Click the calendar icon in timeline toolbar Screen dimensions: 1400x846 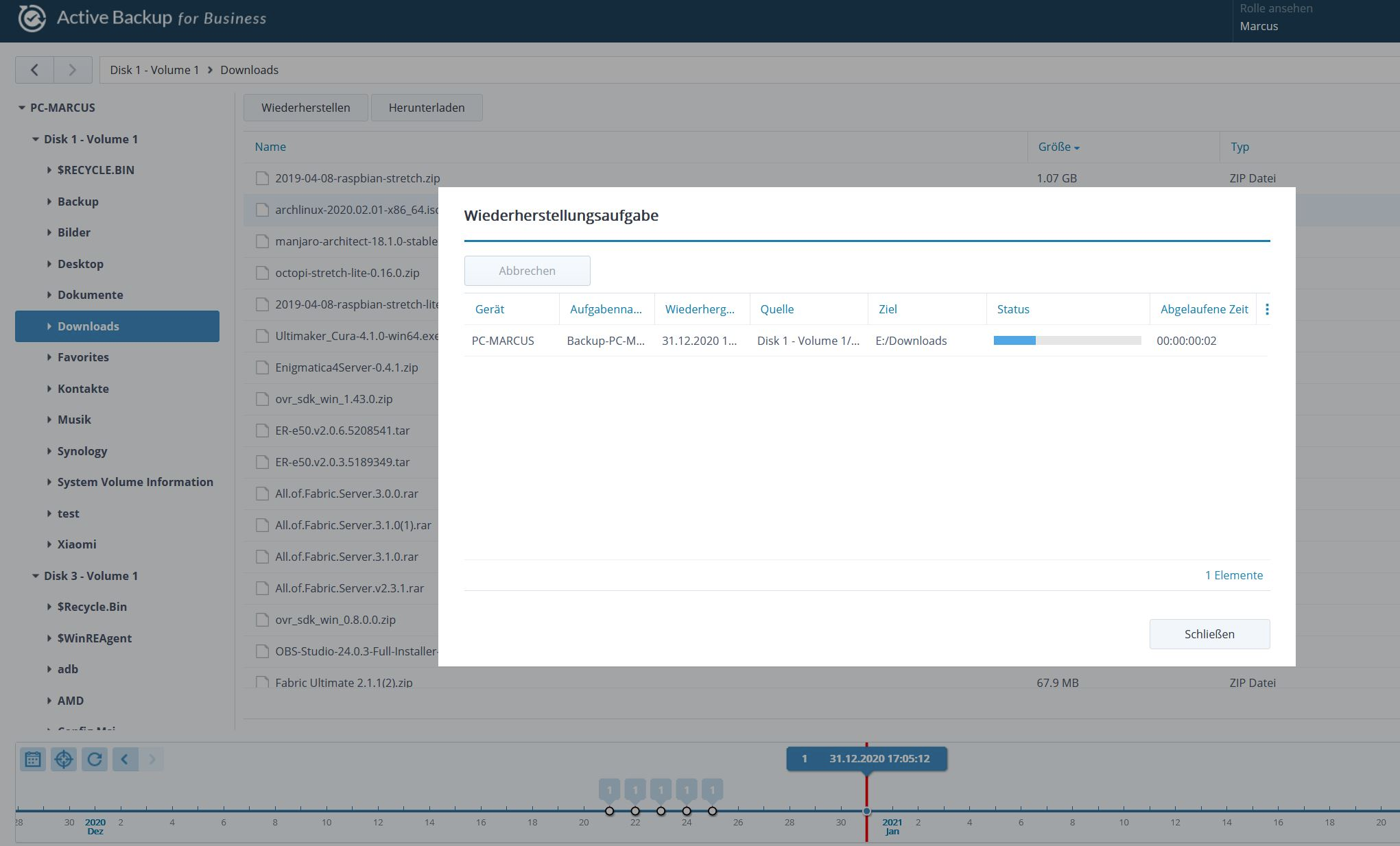(x=32, y=759)
